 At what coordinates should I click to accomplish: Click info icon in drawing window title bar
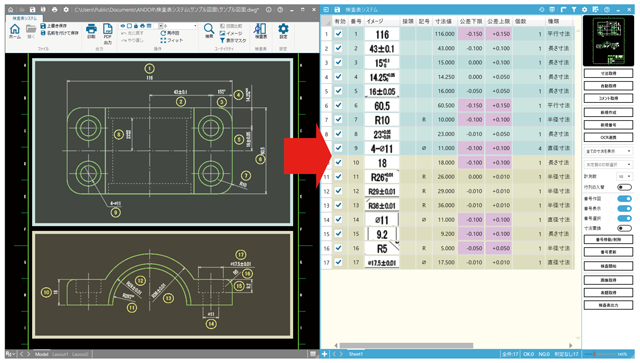[269, 9]
